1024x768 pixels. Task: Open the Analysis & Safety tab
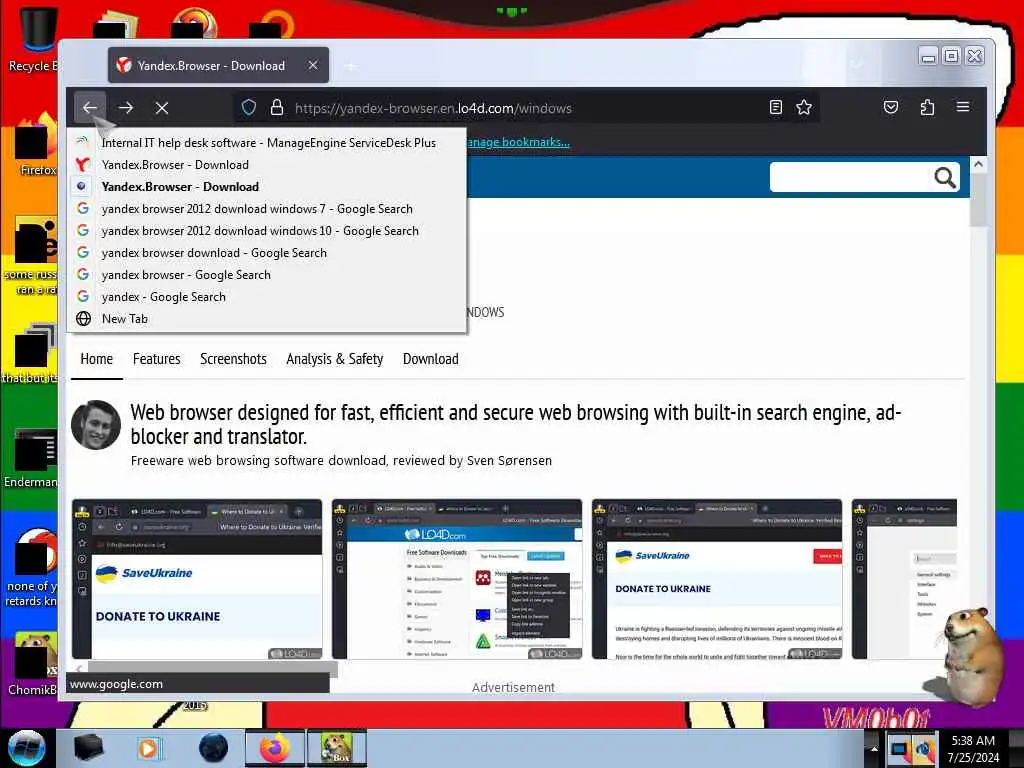click(334, 359)
